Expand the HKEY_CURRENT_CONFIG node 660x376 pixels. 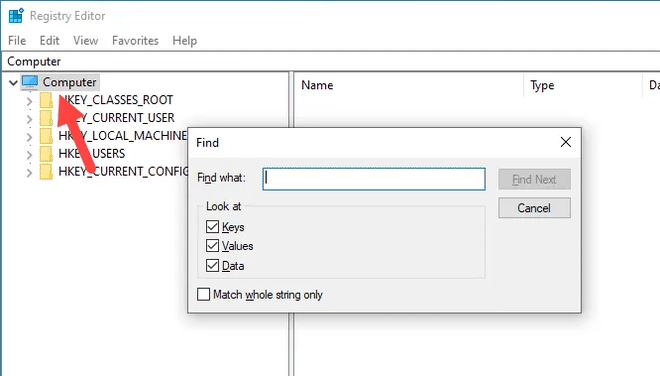pos(29,173)
